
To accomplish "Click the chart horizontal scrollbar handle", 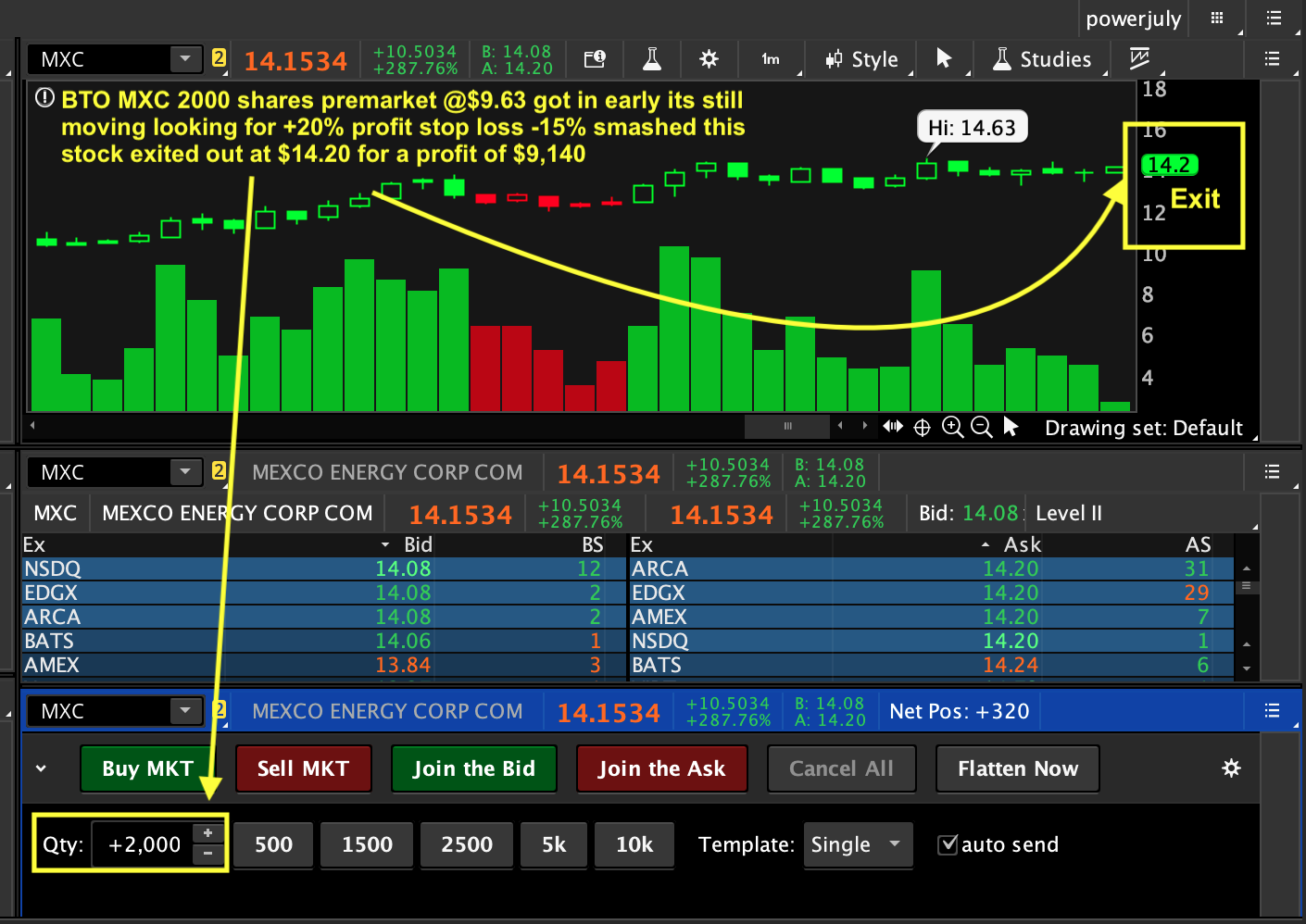I will point(787,426).
